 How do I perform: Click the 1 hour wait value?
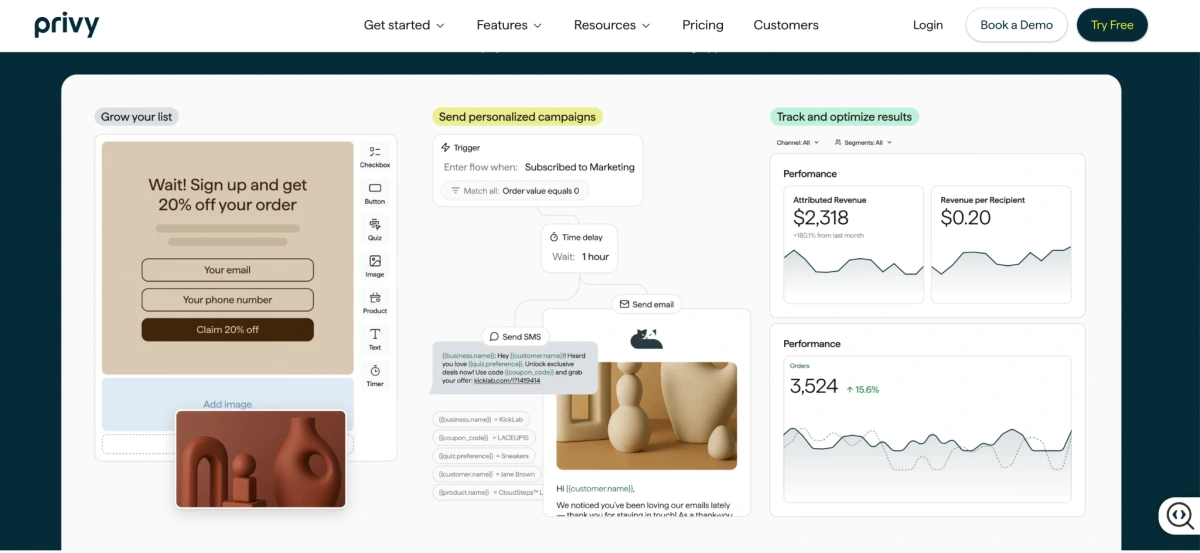[x=595, y=257]
